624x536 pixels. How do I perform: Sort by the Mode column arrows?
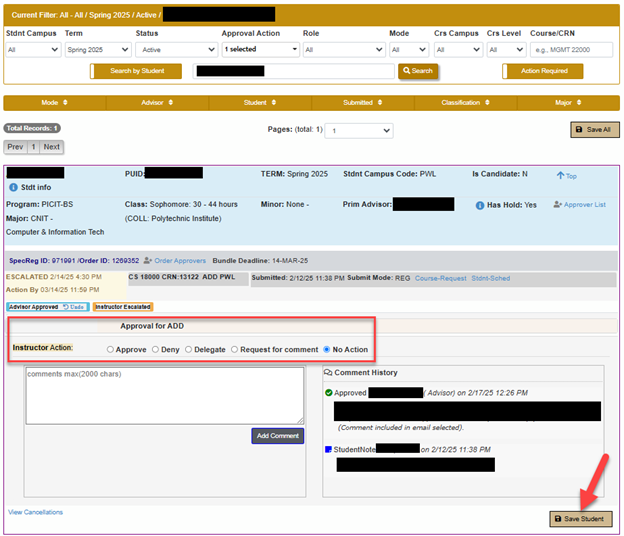[x=66, y=102]
